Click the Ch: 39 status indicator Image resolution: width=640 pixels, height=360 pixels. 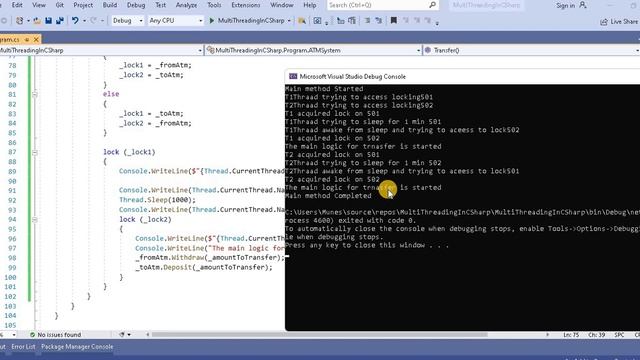point(596,335)
